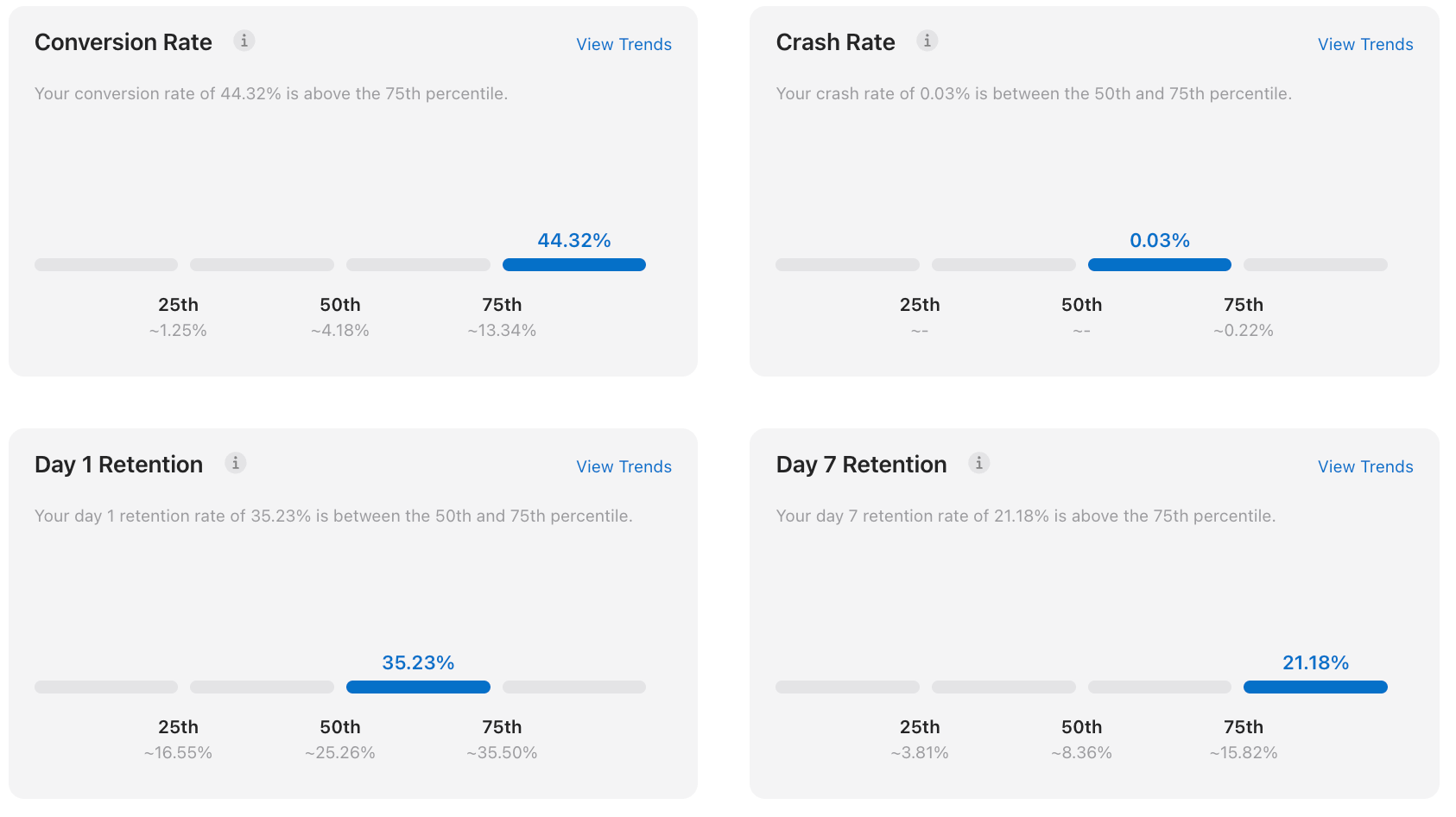This screenshot has height=817, width=1456.
Task: Click the ~0.22% 75th percentile crash marker
Action: click(x=1243, y=330)
